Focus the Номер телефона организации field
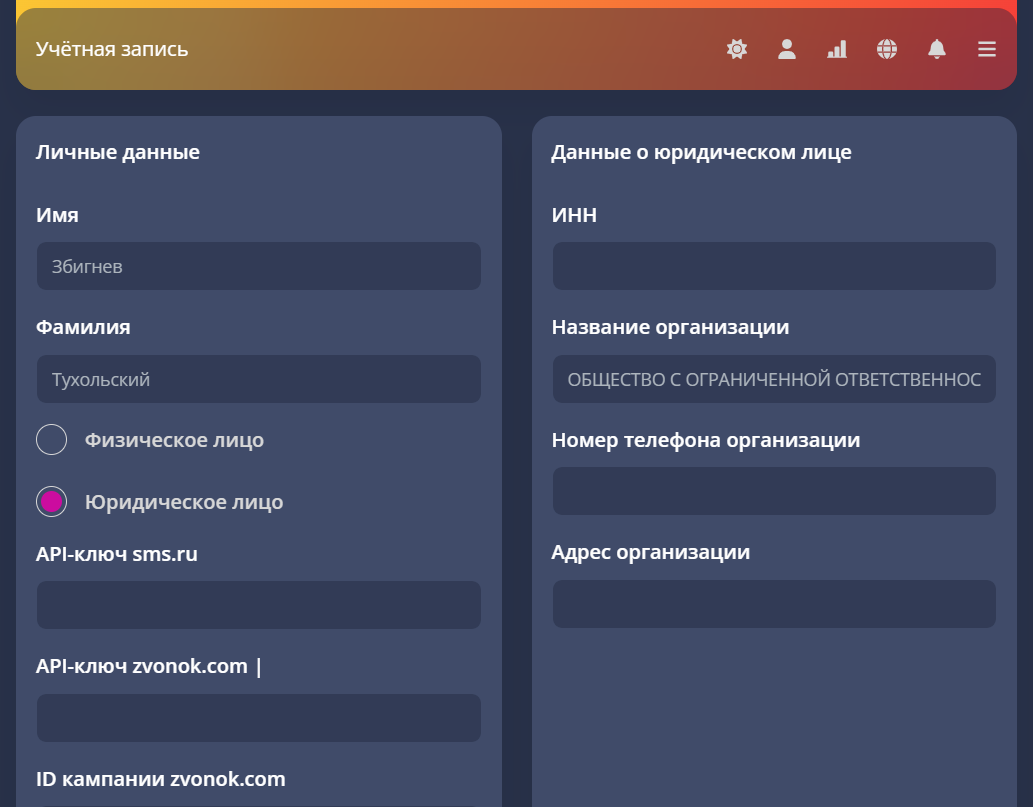Screen dimensions: 1033x807 [x=774, y=491]
